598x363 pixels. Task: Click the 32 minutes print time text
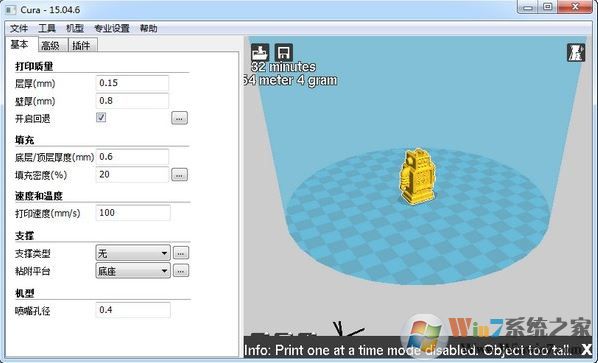(284, 67)
